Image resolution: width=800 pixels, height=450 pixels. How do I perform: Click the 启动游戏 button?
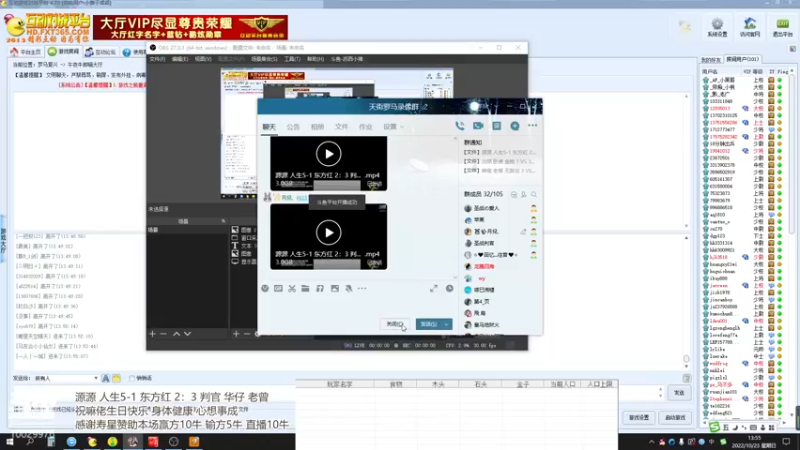click(676, 417)
